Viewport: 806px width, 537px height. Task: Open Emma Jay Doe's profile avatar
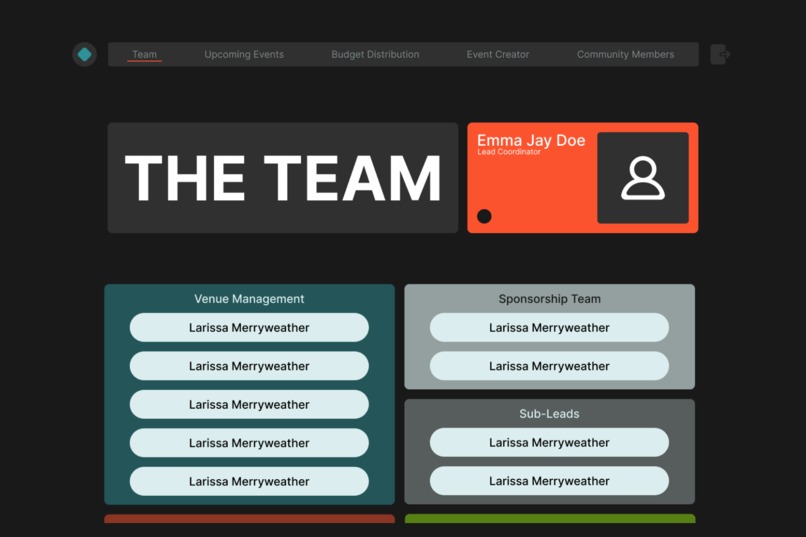click(x=643, y=178)
